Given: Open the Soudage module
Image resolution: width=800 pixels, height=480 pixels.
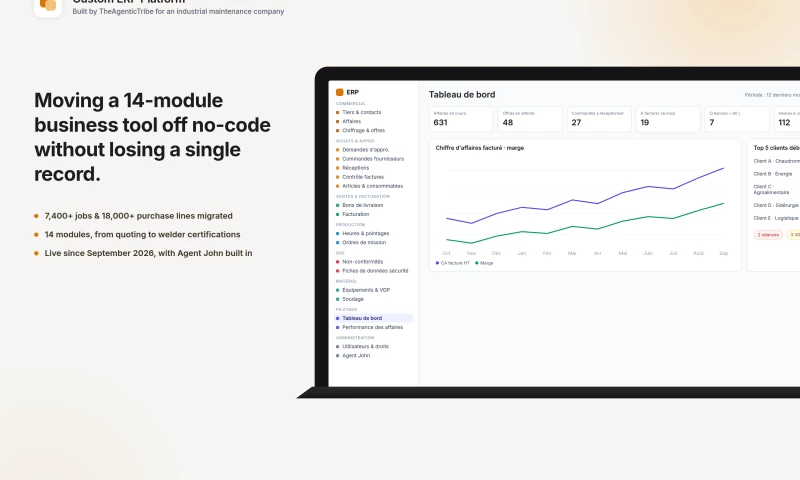Looking at the screenshot, I should pyautogui.click(x=353, y=299).
